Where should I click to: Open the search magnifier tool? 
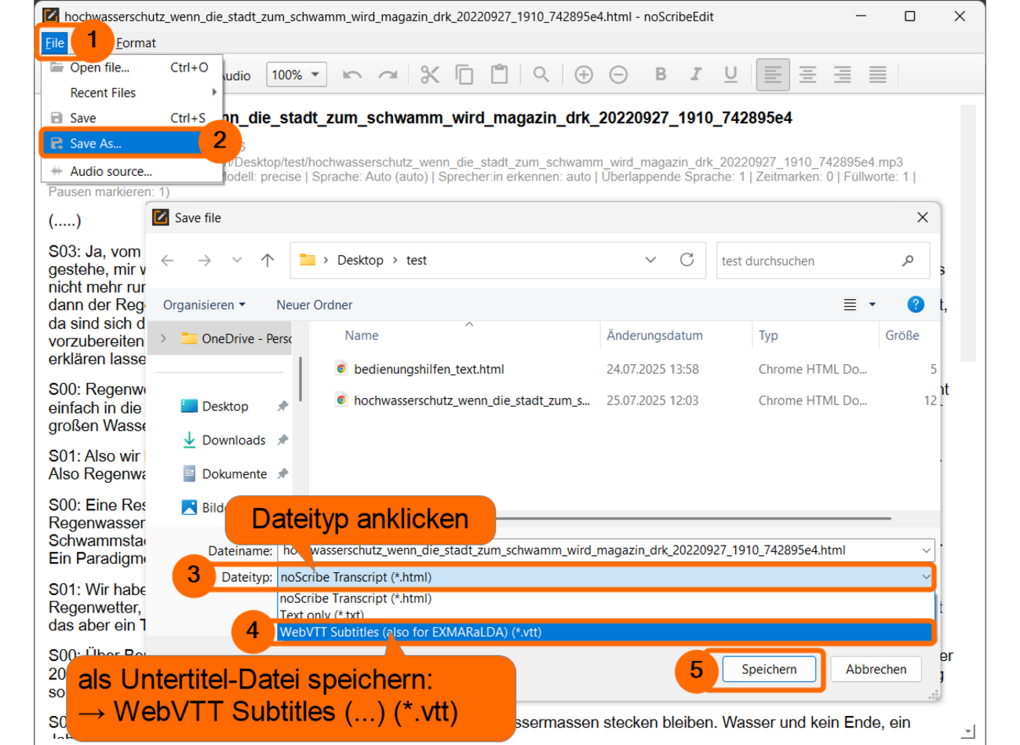point(541,74)
